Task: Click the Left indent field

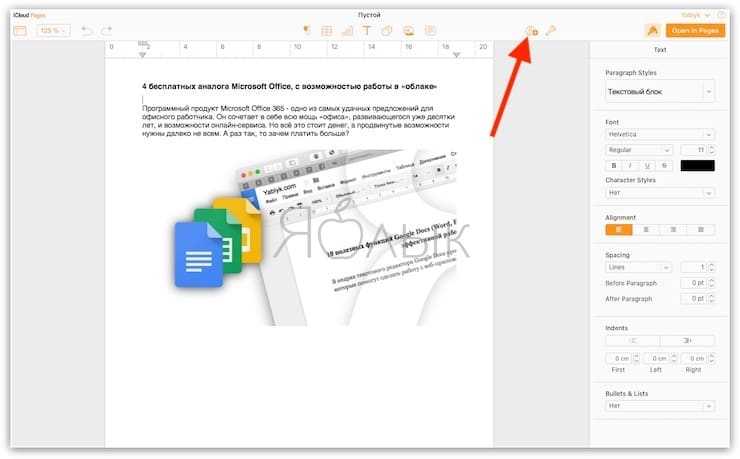Action: (x=656, y=359)
